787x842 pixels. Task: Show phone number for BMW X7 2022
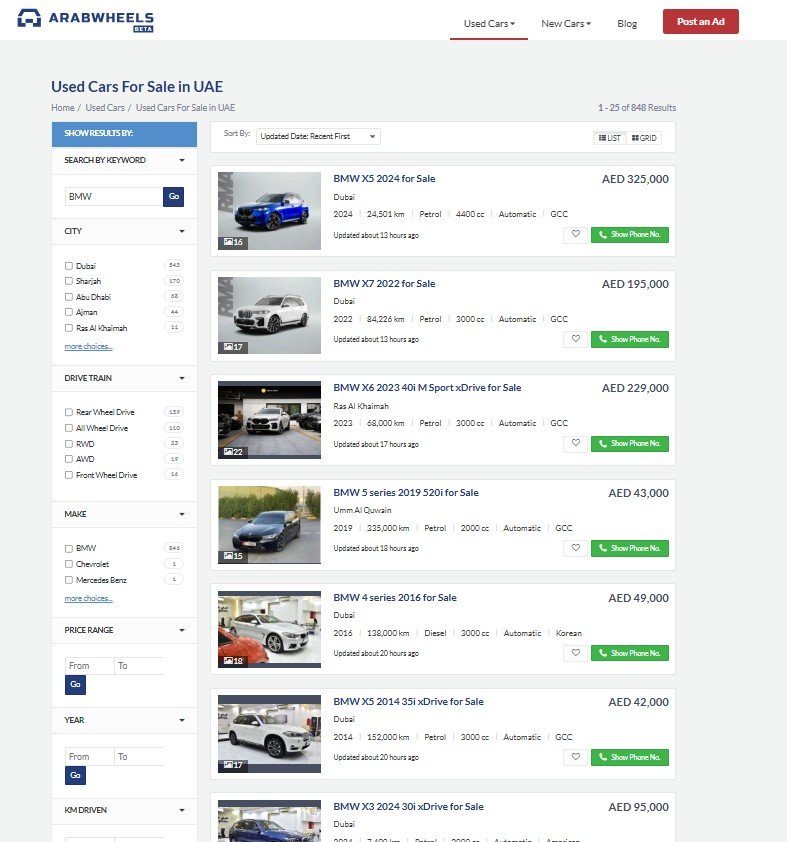(x=630, y=339)
